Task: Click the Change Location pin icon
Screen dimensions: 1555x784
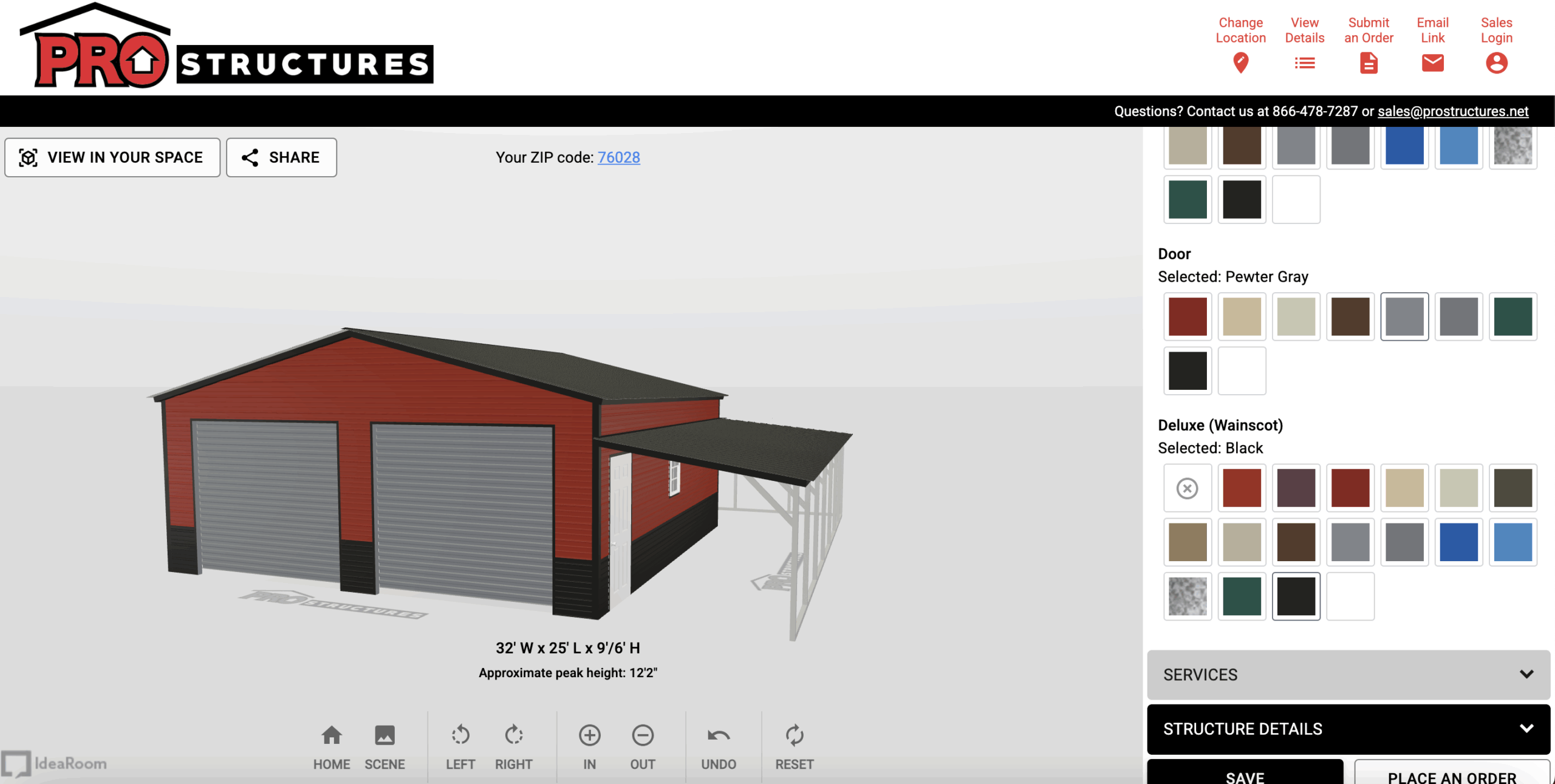Action: (x=1240, y=63)
